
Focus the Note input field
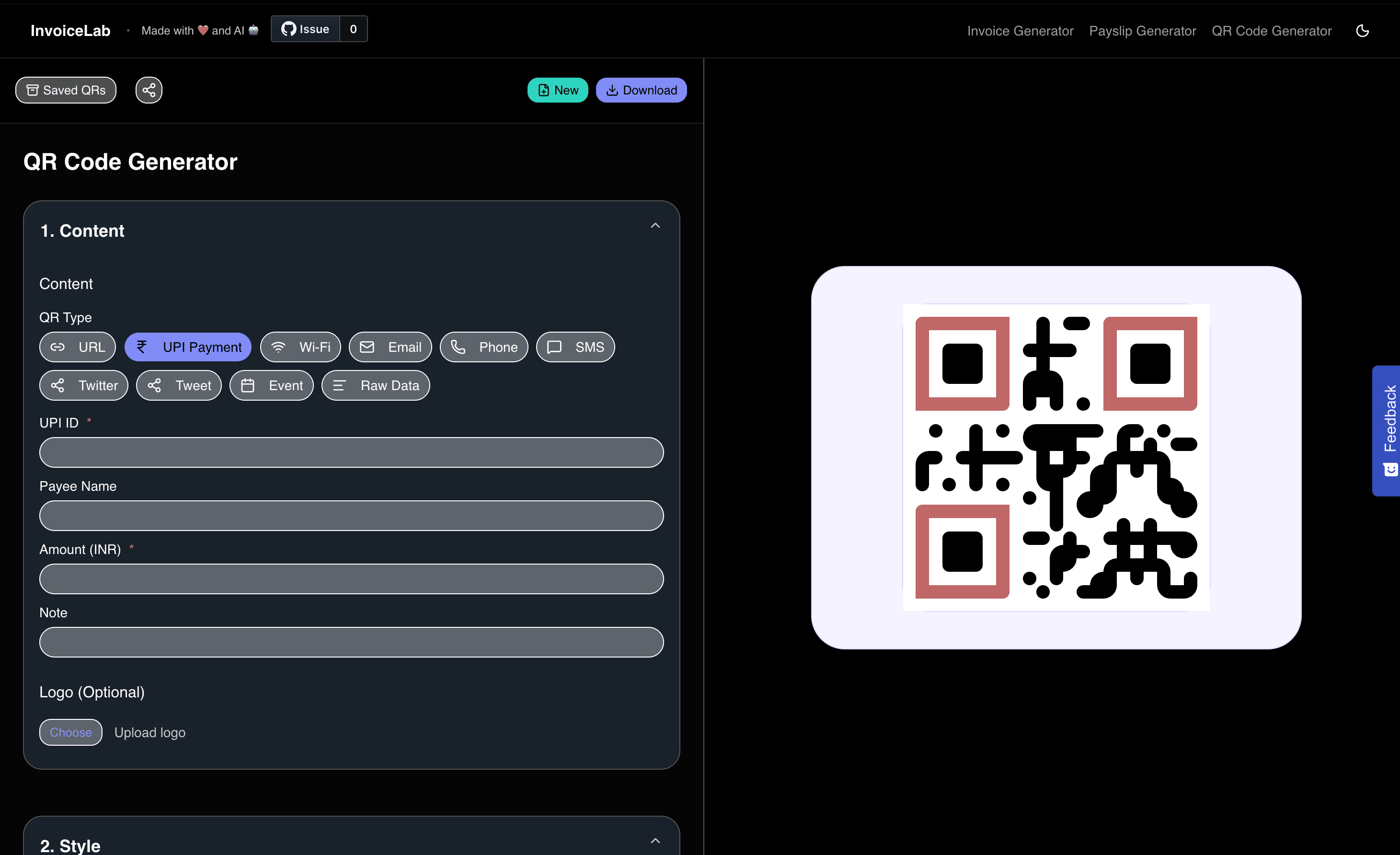tap(351, 642)
